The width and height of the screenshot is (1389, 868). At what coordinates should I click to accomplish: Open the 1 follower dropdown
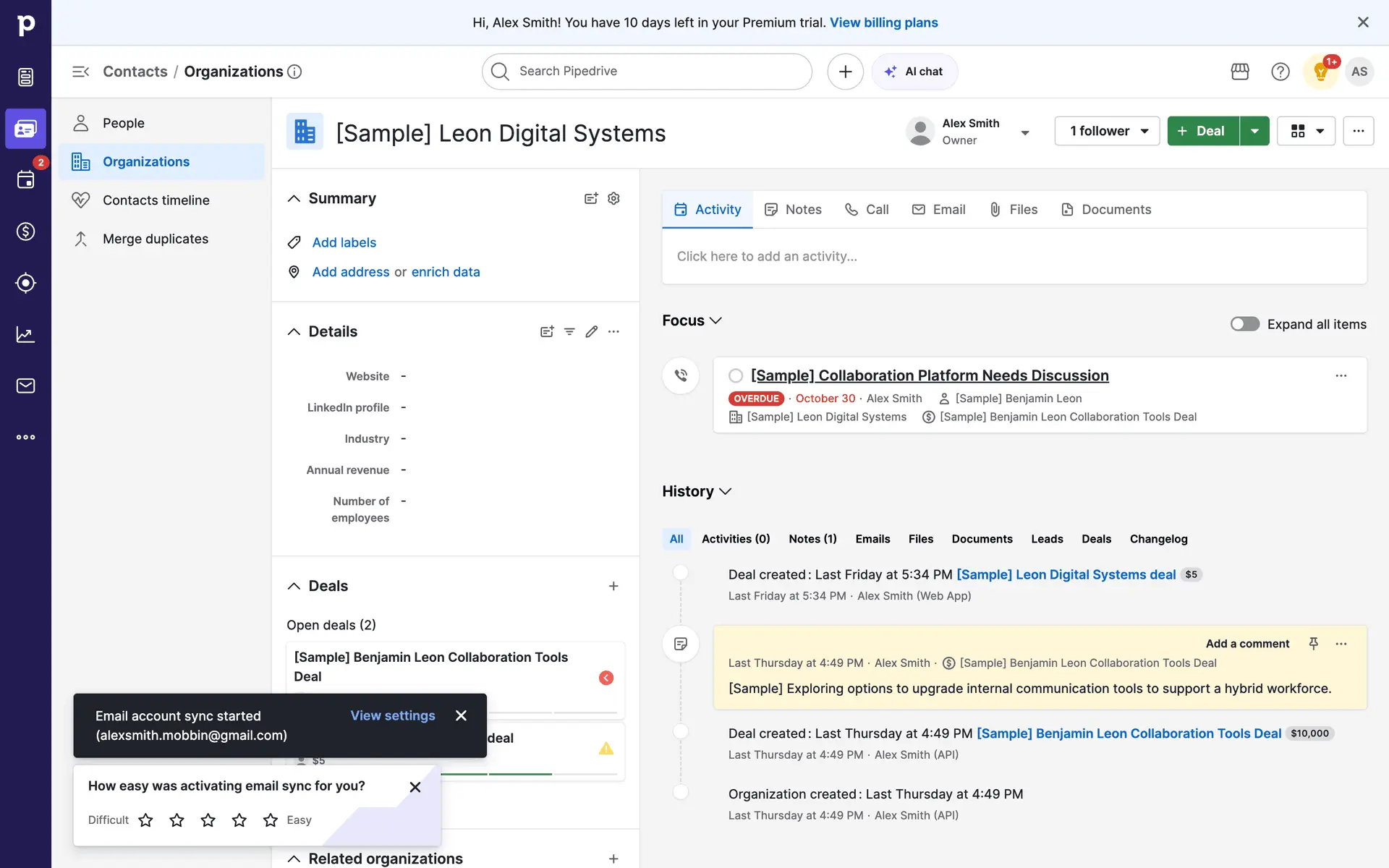(1107, 131)
